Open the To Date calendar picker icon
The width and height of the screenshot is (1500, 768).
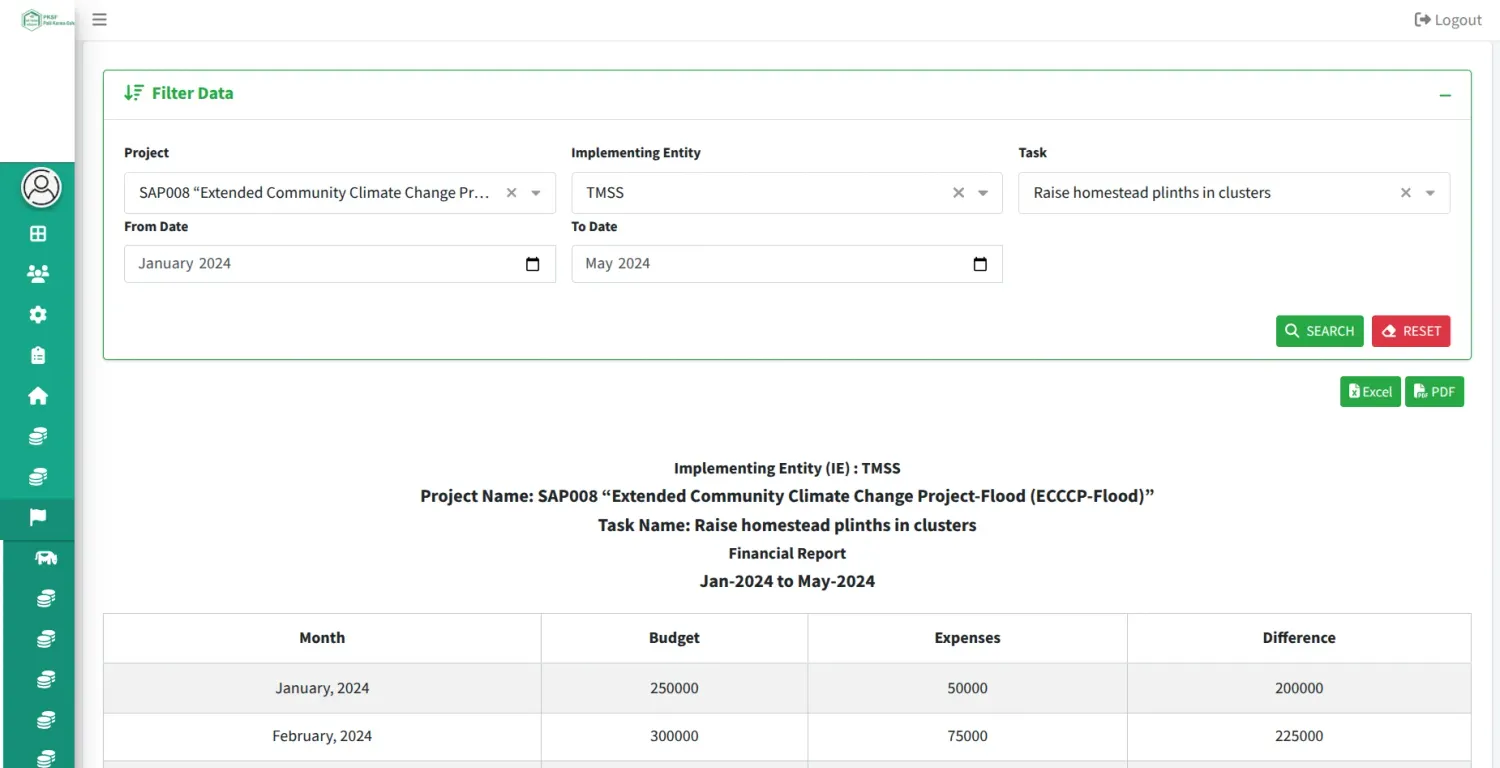tap(980, 264)
